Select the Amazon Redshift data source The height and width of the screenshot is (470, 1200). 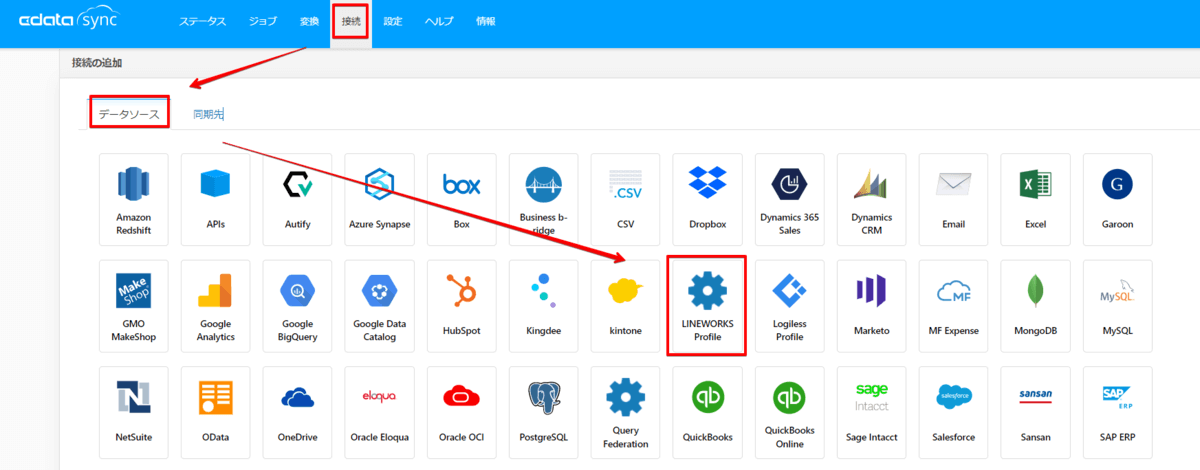click(x=134, y=198)
